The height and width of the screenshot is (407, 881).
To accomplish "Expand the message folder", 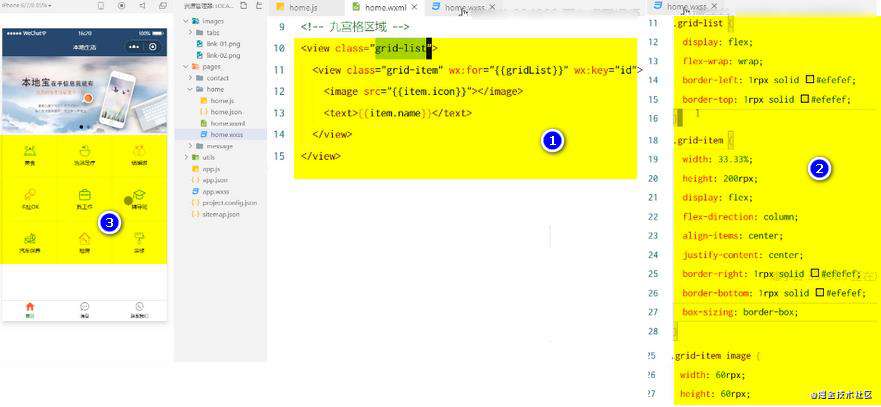I will tap(191, 146).
